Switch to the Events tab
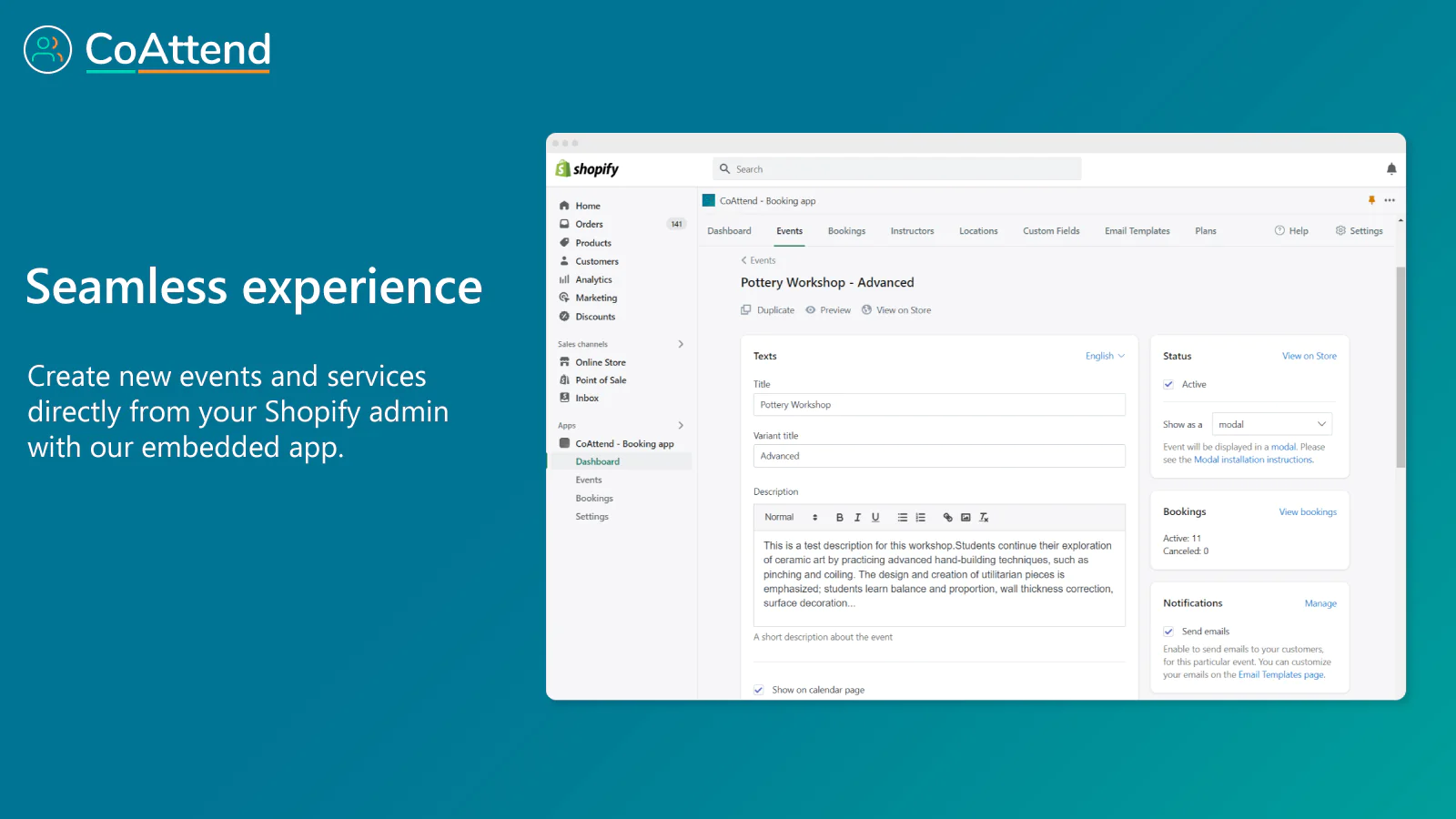 tap(789, 231)
